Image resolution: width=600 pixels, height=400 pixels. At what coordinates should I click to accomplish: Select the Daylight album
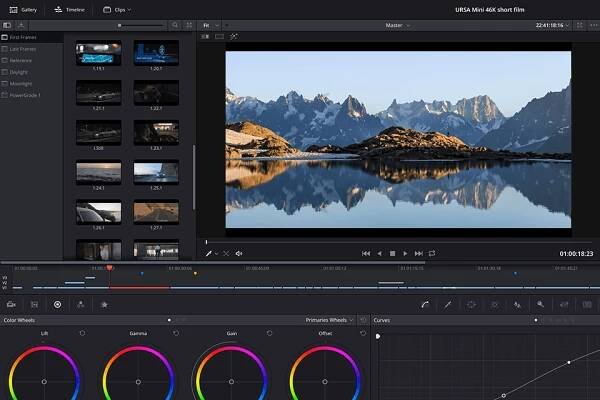coord(31,72)
